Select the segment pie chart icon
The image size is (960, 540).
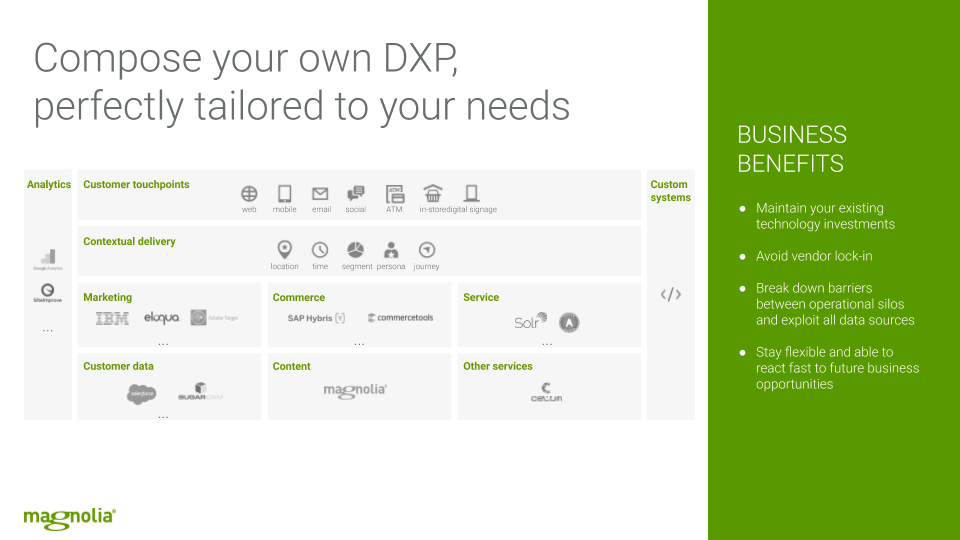(x=355, y=250)
